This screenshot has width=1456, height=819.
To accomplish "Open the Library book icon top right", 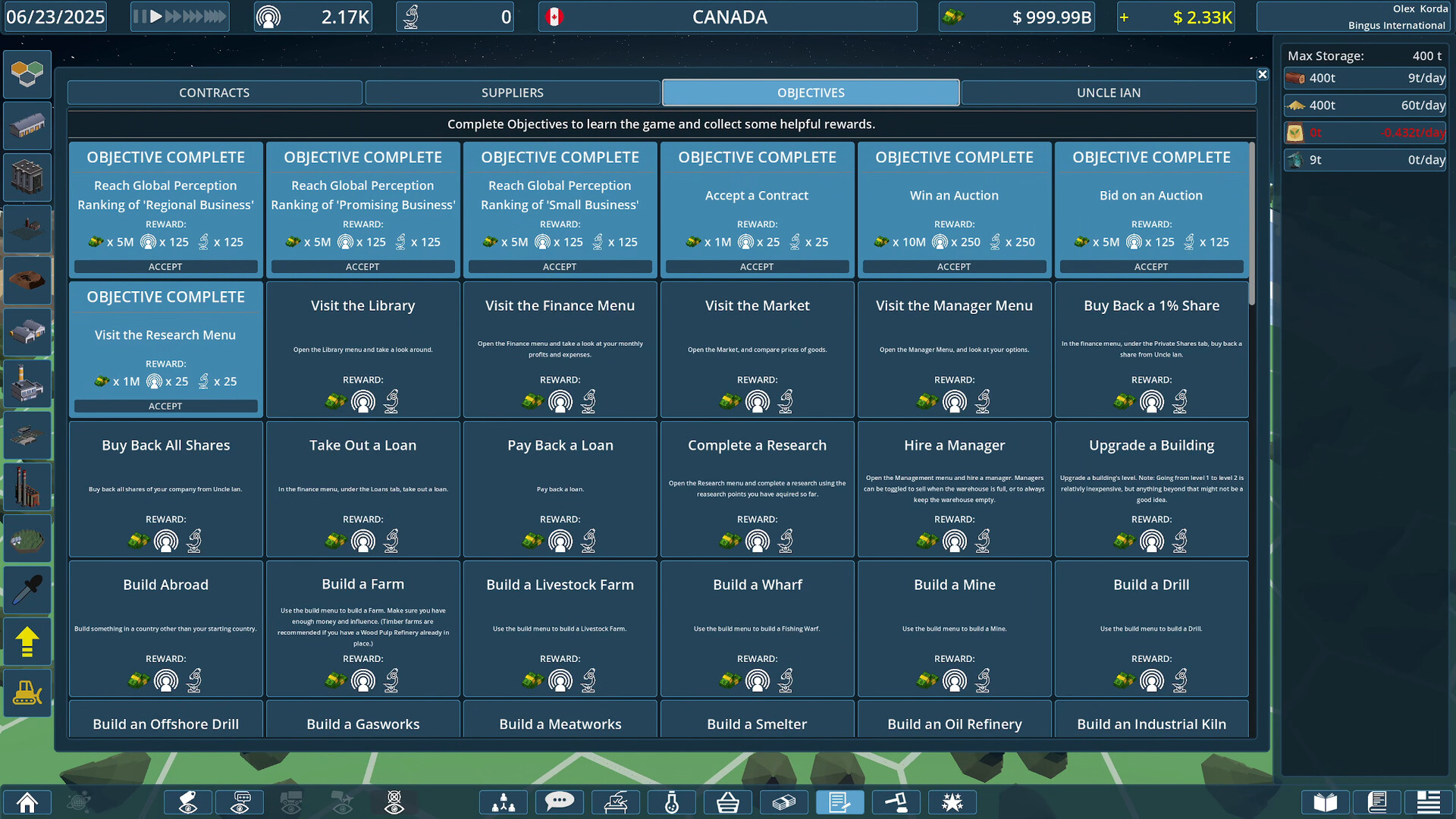I will click(x=1323, y=802).
